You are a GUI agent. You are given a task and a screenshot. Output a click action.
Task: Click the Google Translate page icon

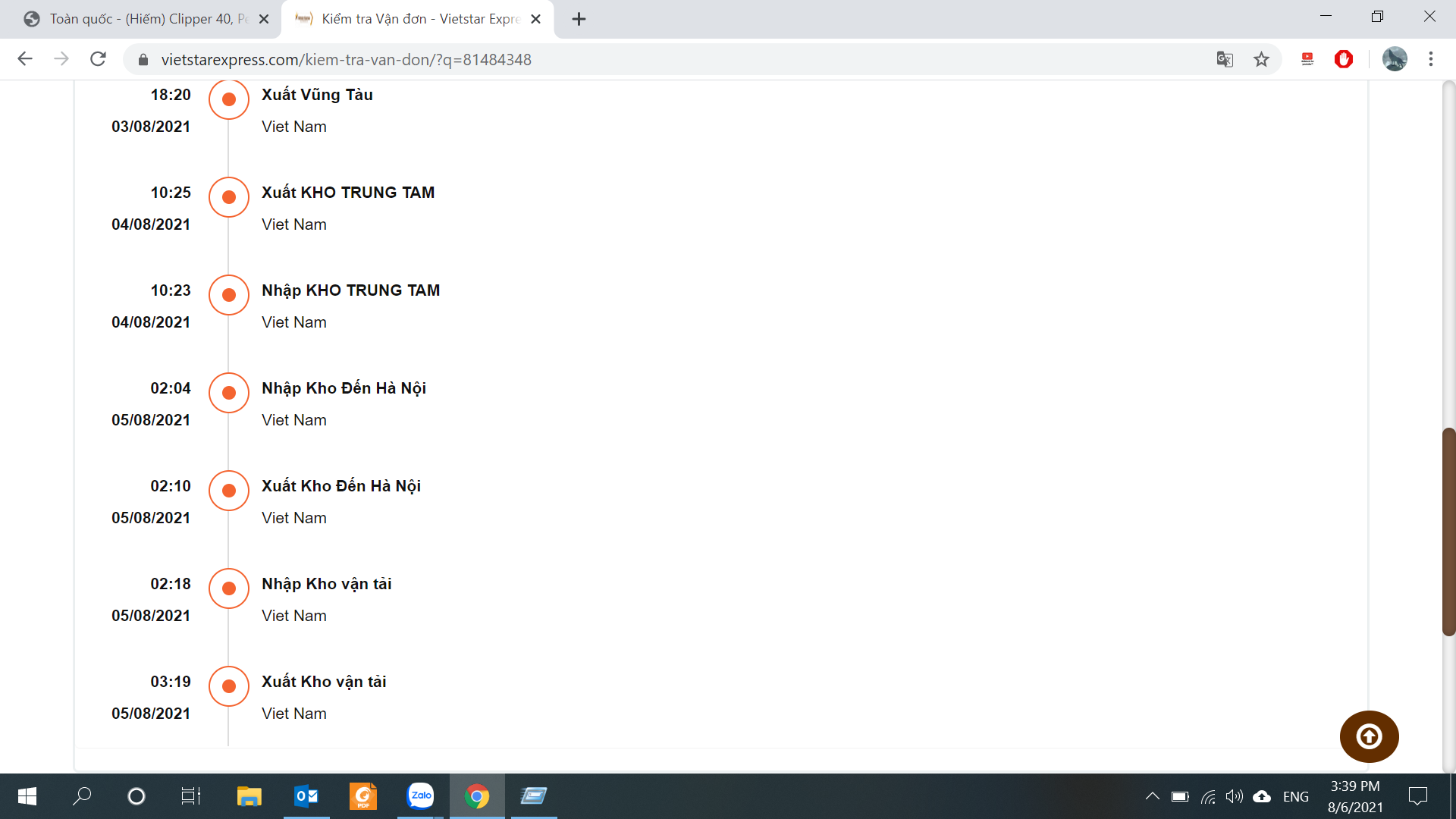pos(1225,59)
